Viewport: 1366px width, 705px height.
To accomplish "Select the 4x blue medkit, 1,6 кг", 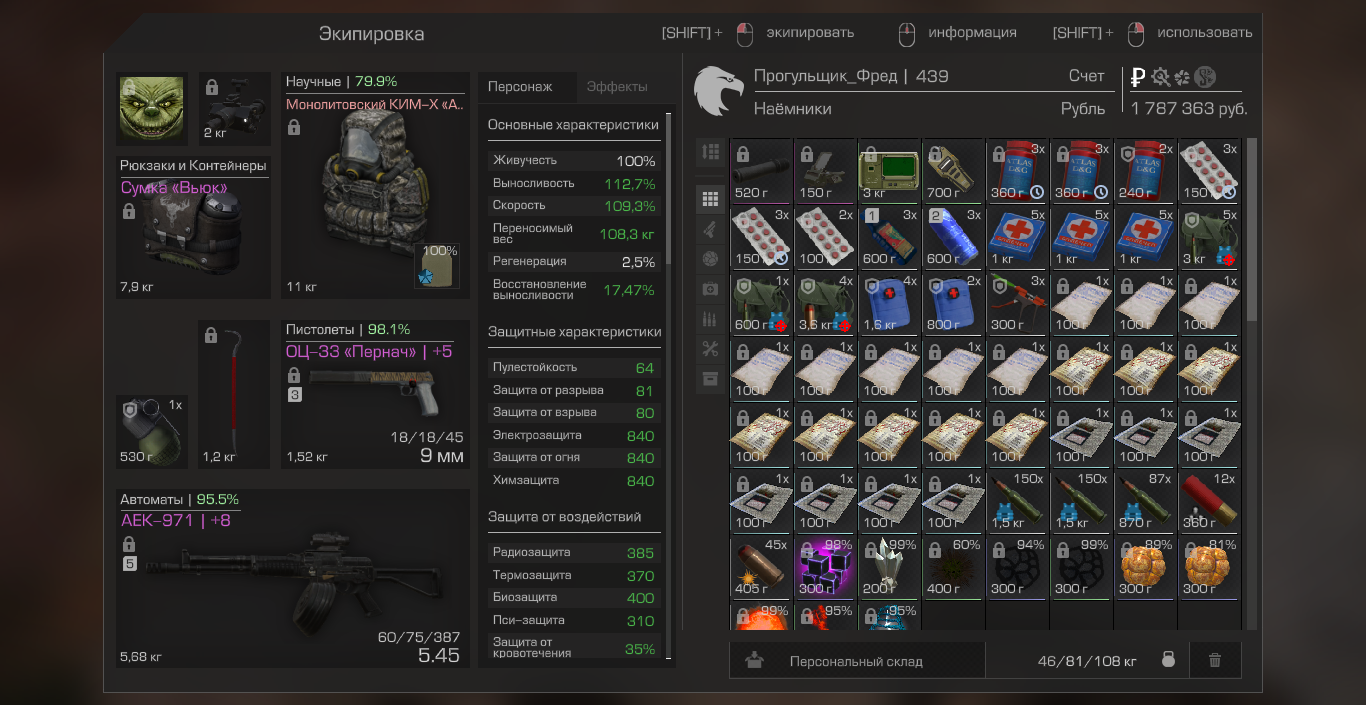I will pyautogui.click(x=889, y=302).
